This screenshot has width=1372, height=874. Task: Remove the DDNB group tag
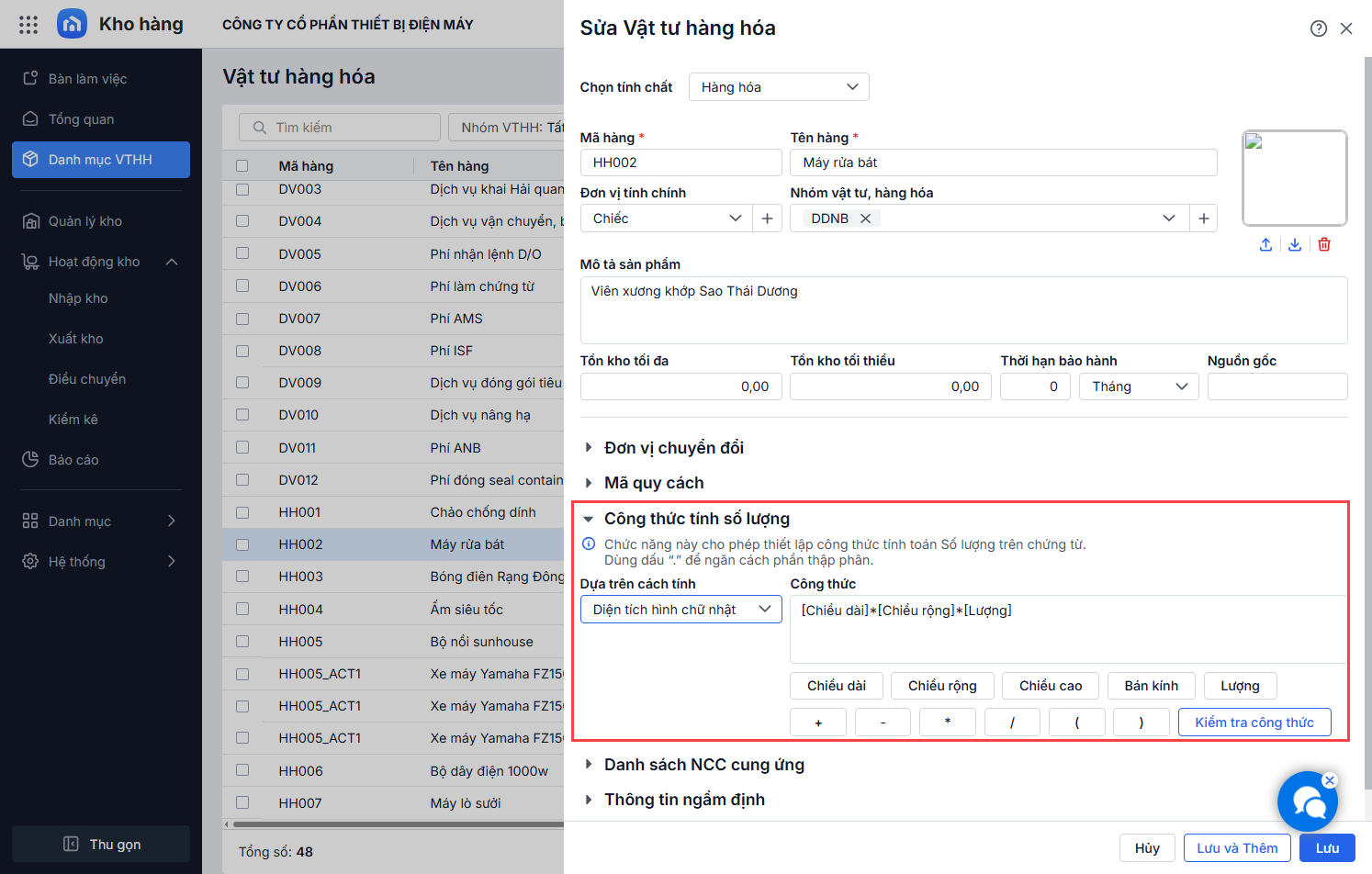tap(865, 218)
